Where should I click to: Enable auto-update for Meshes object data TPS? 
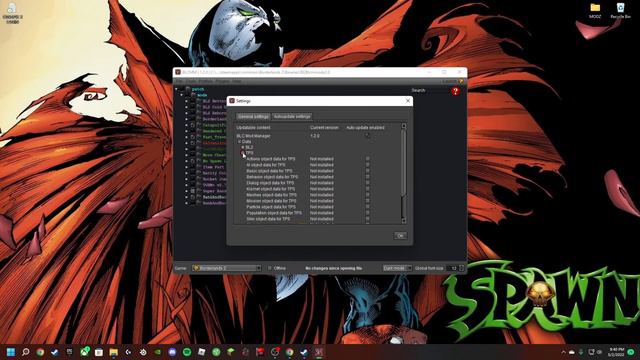tap(367, 195)
